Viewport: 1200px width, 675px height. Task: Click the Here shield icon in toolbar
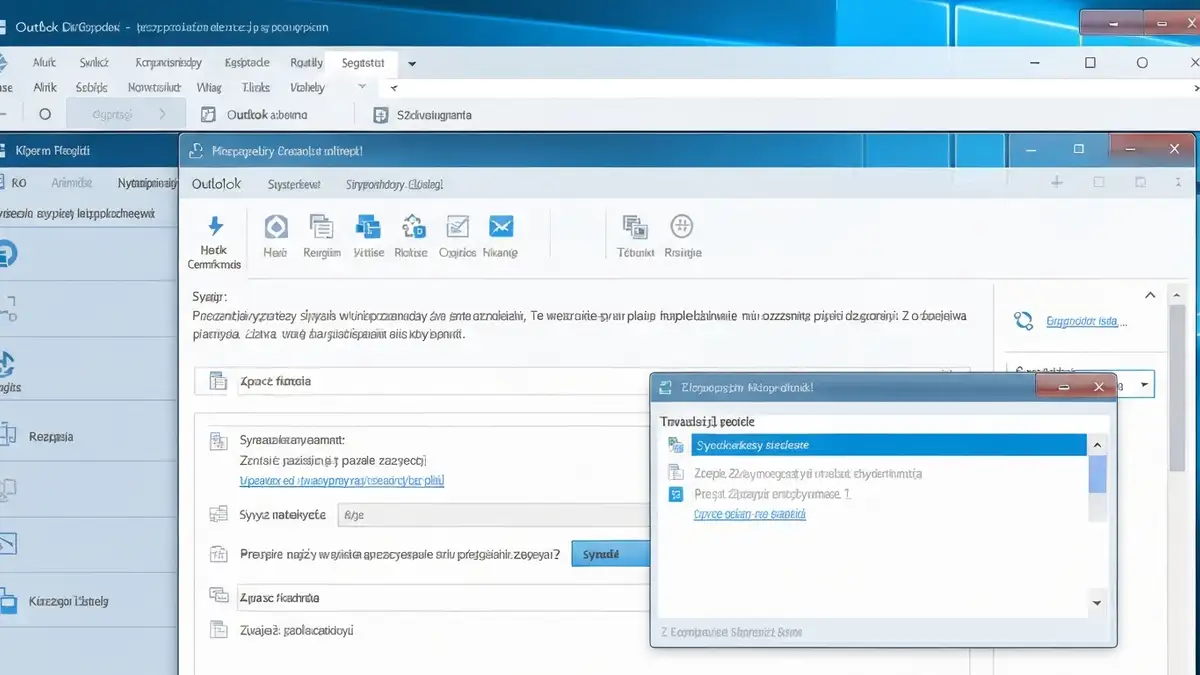pyautogui.click(x=275, y=226)
